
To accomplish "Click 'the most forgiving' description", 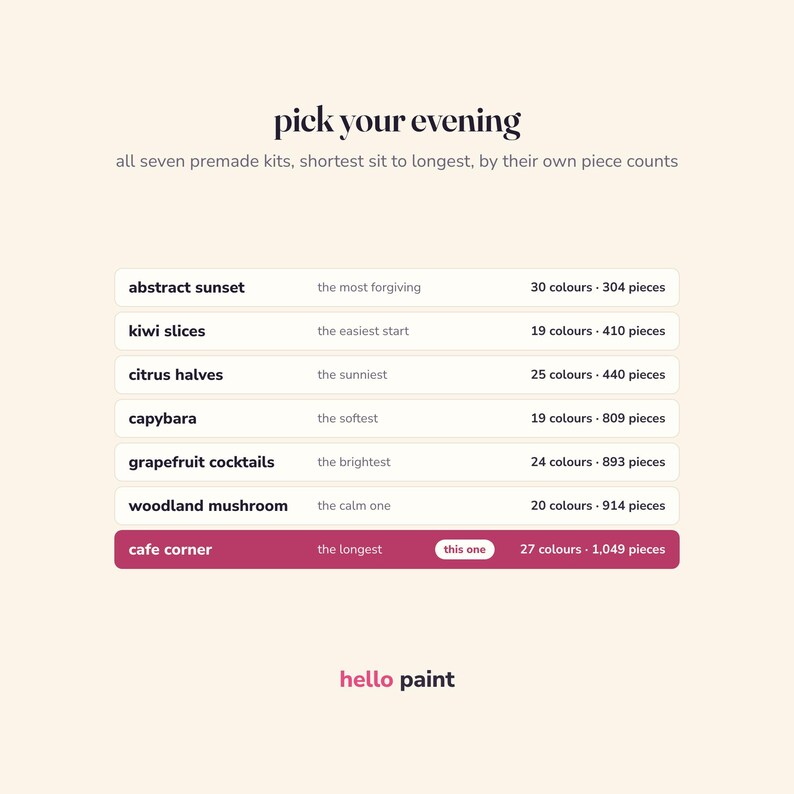I will (x=369, y=287).
